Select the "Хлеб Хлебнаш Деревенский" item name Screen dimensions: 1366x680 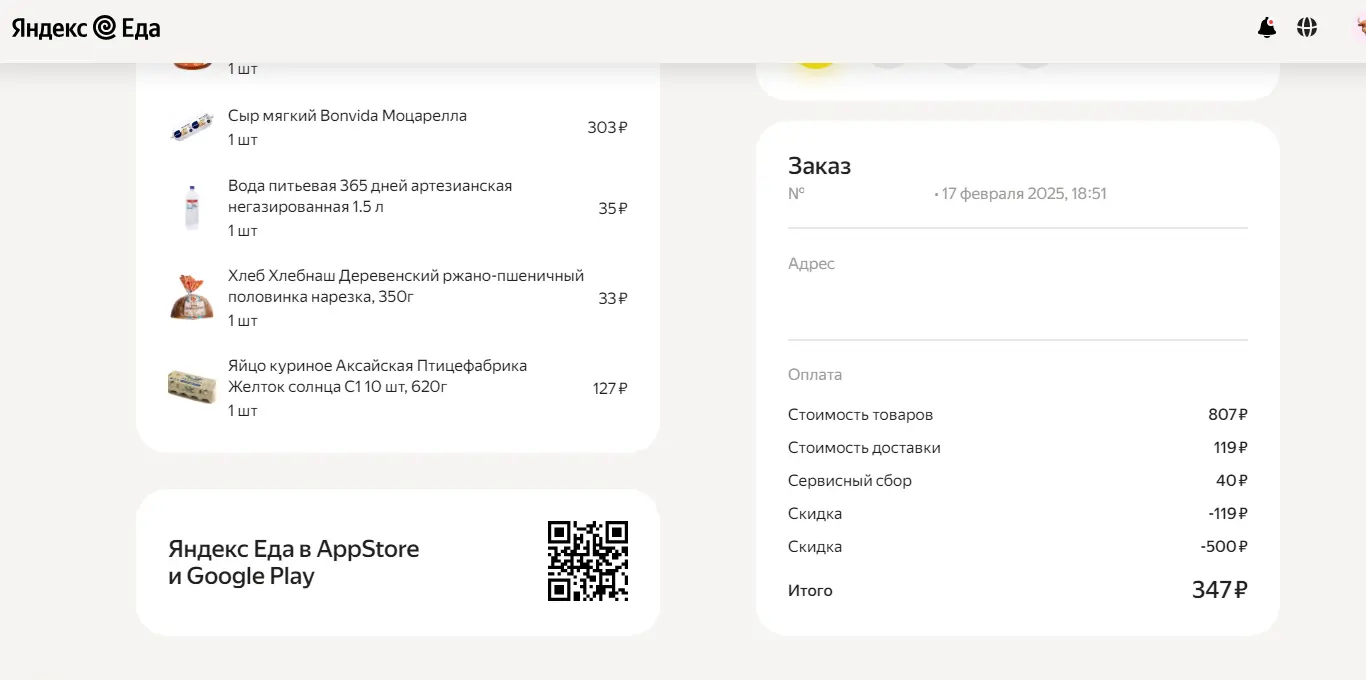tap(406, 286)
